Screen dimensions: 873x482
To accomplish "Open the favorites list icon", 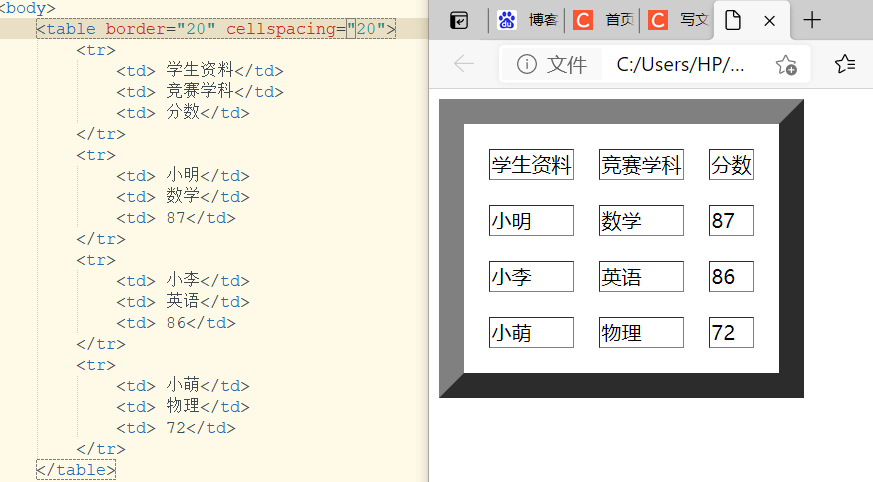I will tap(845, 64).
